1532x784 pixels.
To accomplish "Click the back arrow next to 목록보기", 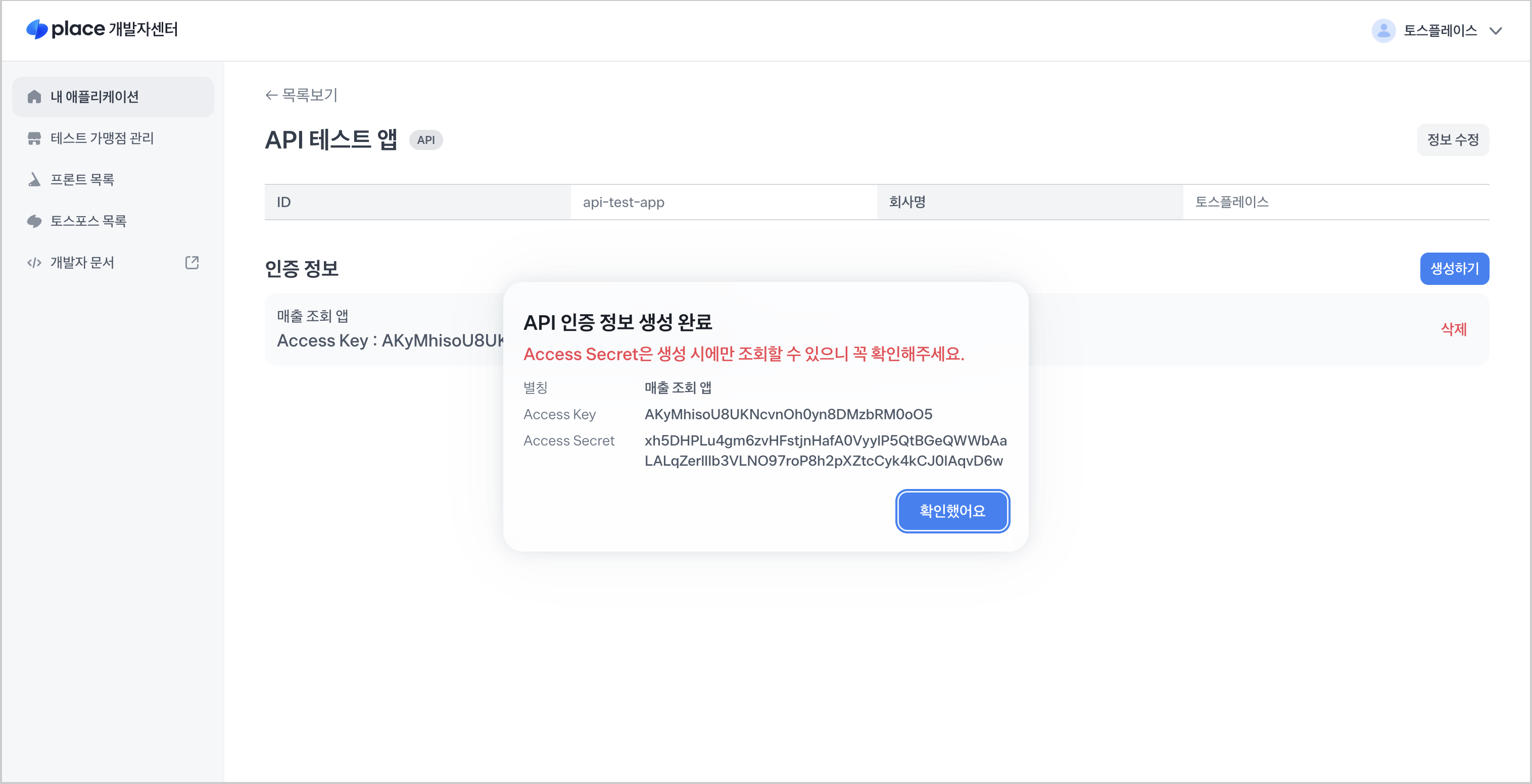I will (271, 95).
